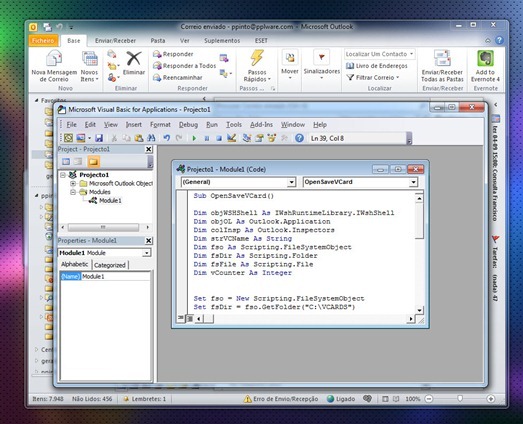The width and height of the screenshot is (523, 424).
Task: Click View Code icon in Project panel
Action: coord(66,162)
